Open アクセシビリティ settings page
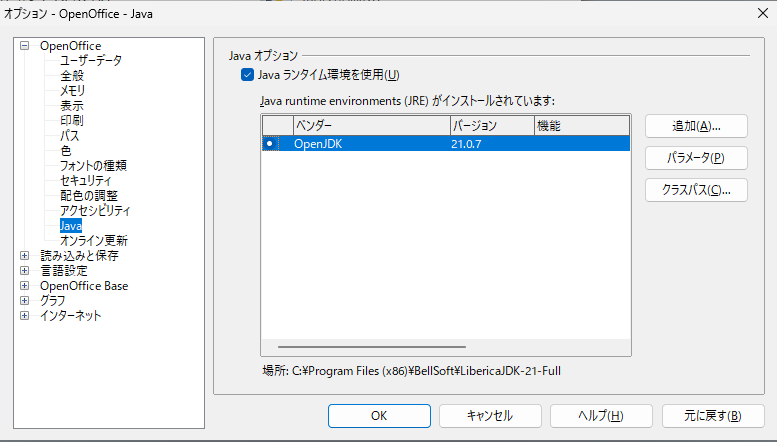 pos(95,211)
